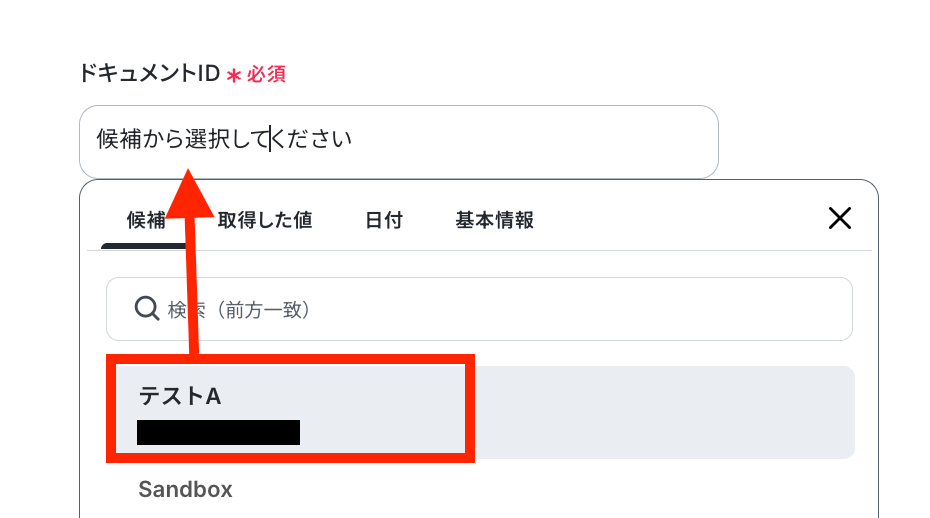Click the blacked-out ID under テストA

tap(218, 432)
